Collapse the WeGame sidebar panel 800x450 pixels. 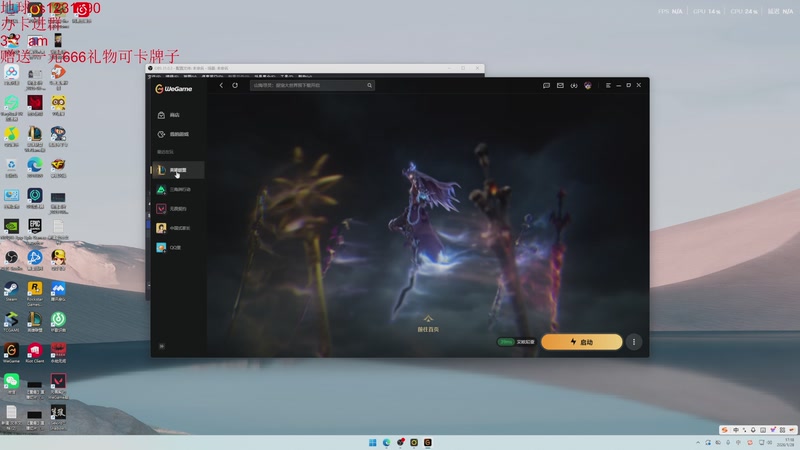click(162, 346)
